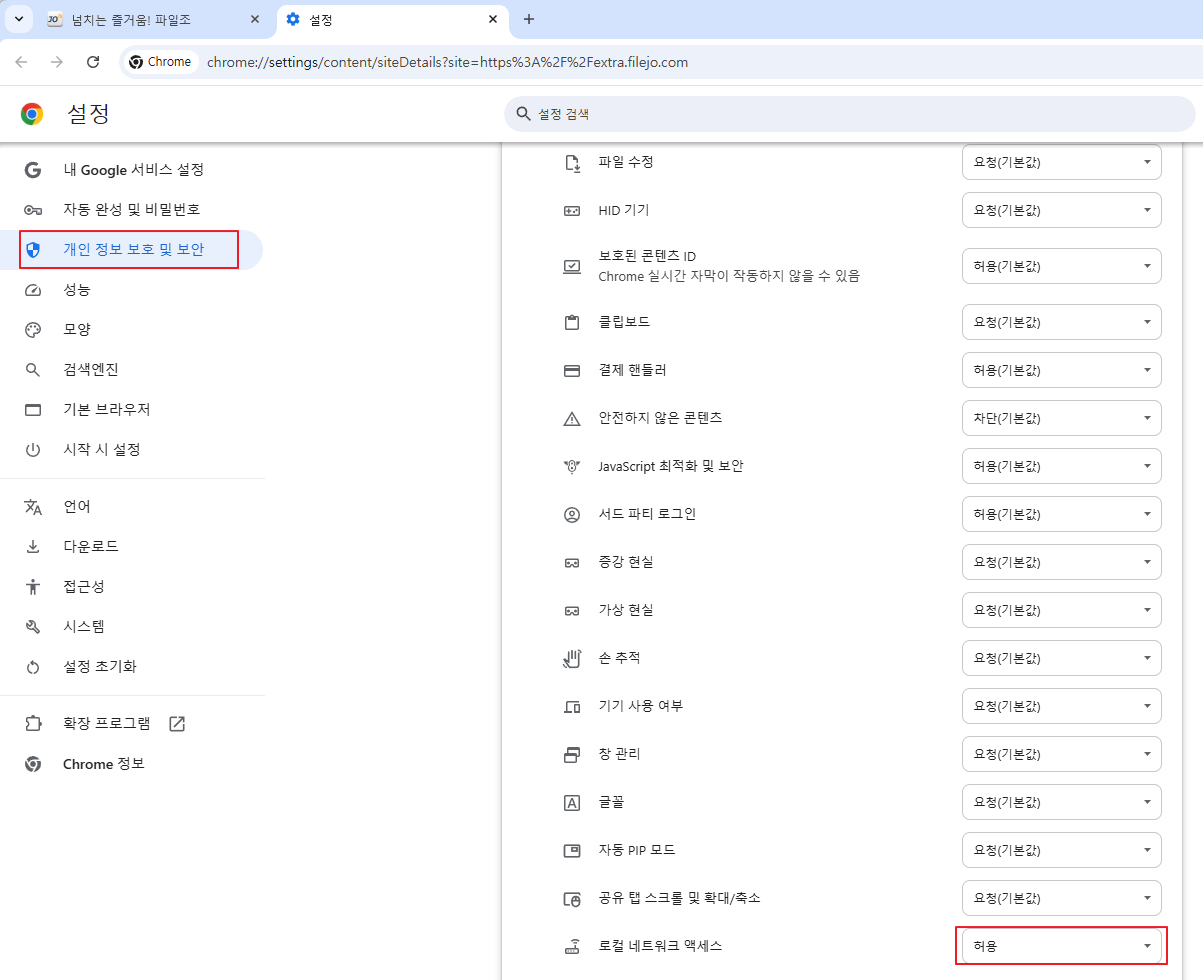This screenshot has width=1203, height=980.
Task: Click the 확장 프로그램 external link icon
Action: click(x=177, y=724)
